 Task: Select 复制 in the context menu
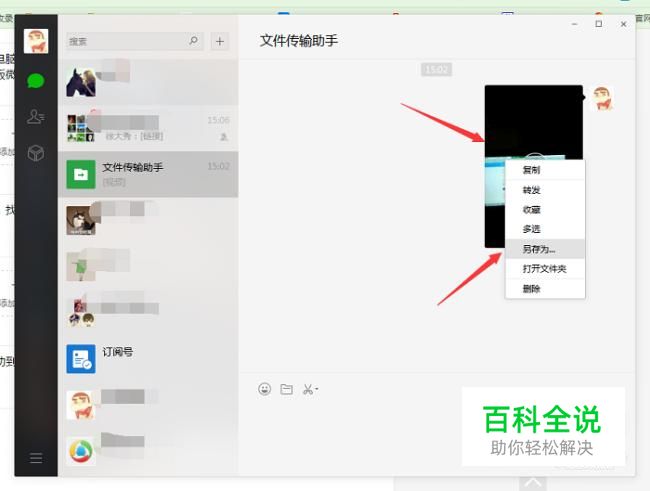coord(545,170)
